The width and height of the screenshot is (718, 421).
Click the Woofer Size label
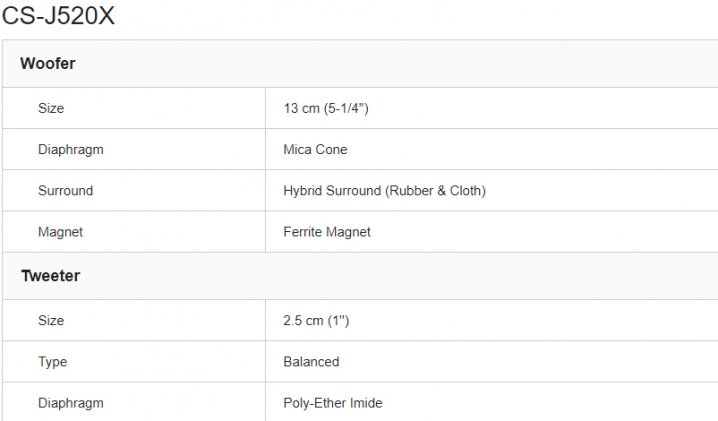(x=51, y=108)
